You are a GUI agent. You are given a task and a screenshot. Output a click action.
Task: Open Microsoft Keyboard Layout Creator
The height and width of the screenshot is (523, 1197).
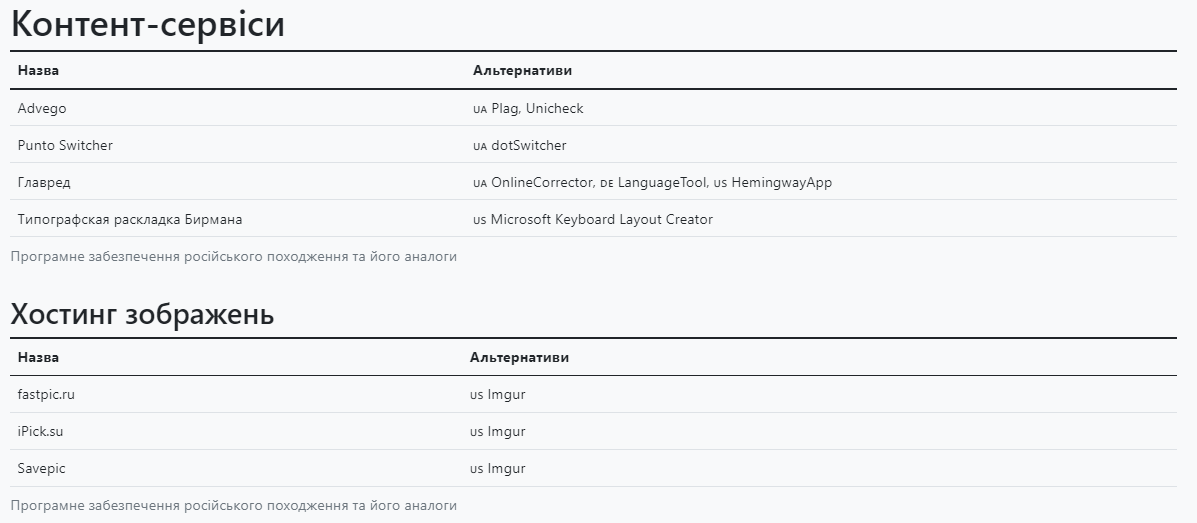coord(601,219)
